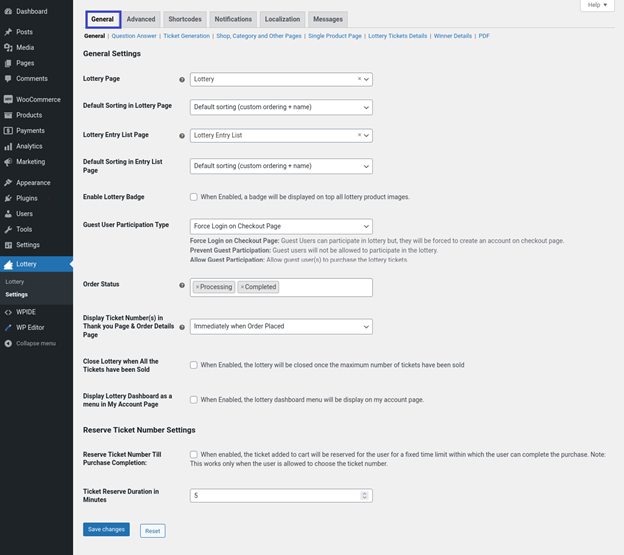Image resolution: width=624 pixels, height=555 pixels.
Task: Switch to the Advanced tab
Action: (141, 19)
